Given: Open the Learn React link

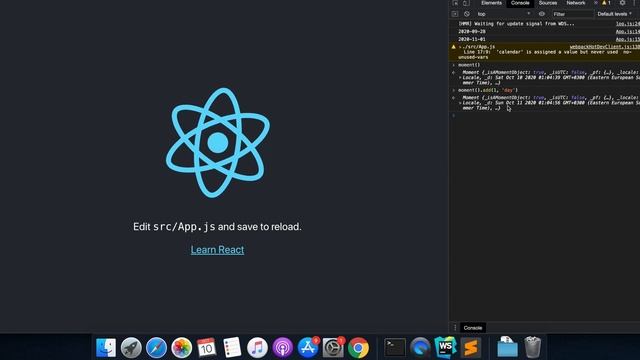Looking at the screenshot, I should pos(217,249).
